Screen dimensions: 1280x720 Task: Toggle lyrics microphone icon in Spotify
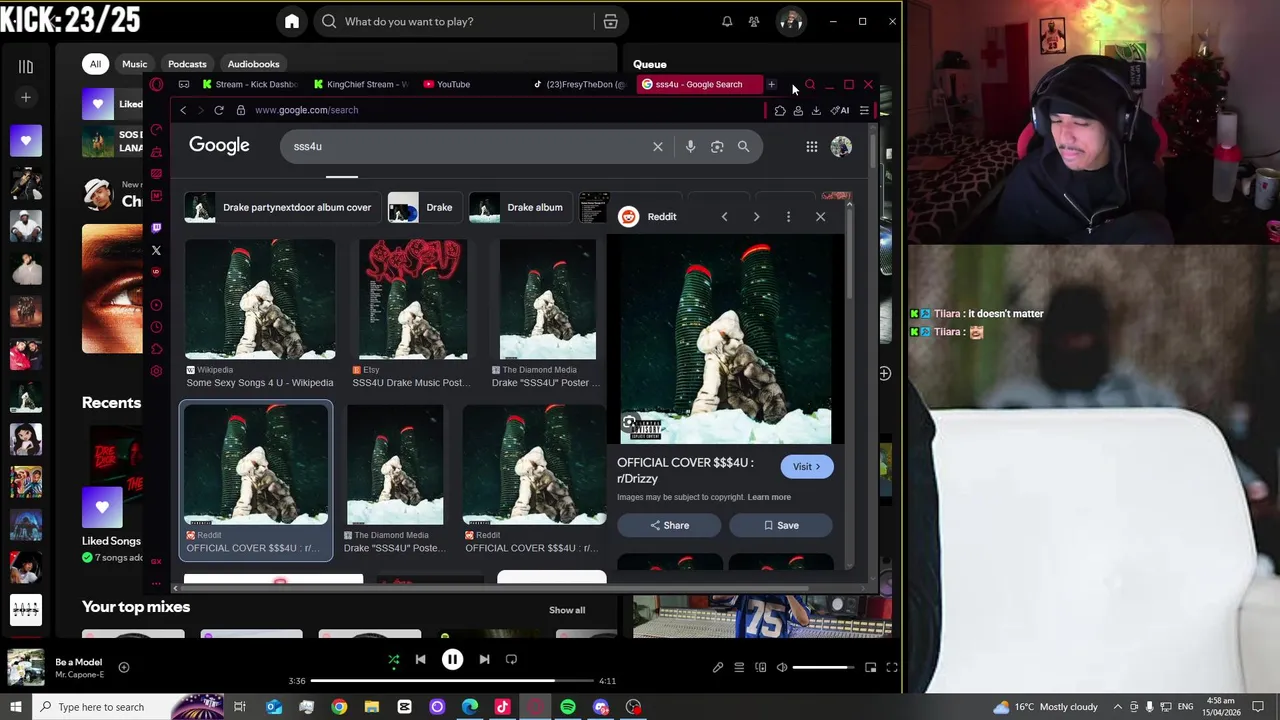[717, 667]
